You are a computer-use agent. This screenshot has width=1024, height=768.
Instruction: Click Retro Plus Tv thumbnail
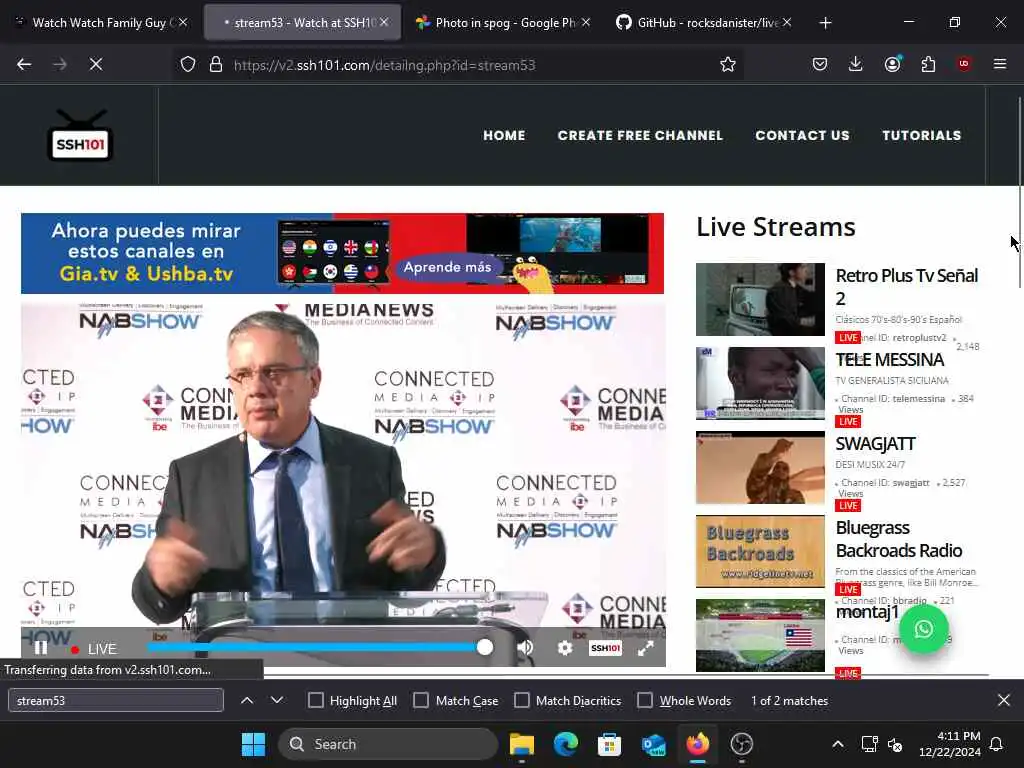[760, 299]
